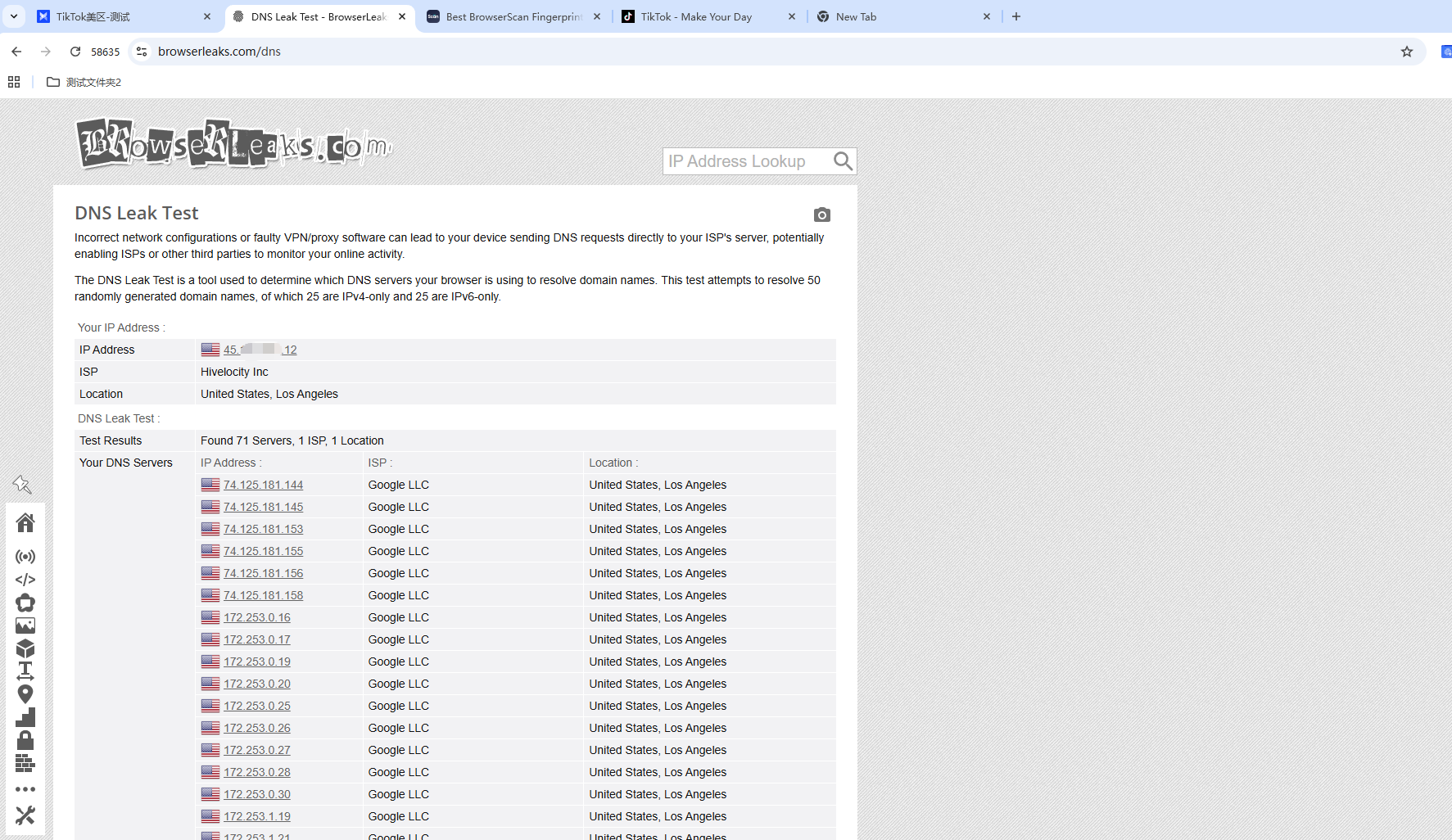Reload the page with the refresh button
This screenshot has height=840, width=1452.
click(75, 52)
